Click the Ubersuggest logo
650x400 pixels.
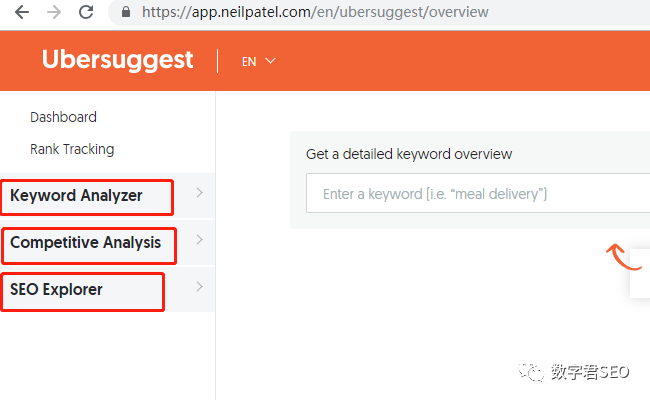pos(117,59)
